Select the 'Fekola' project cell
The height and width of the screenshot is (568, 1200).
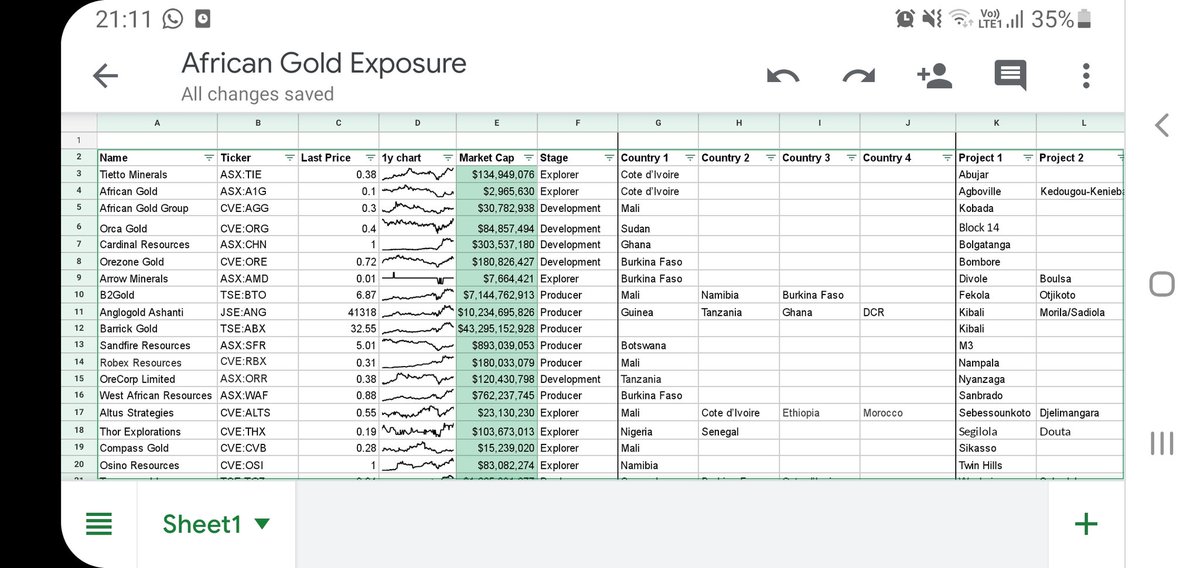[x=996, y=296]
